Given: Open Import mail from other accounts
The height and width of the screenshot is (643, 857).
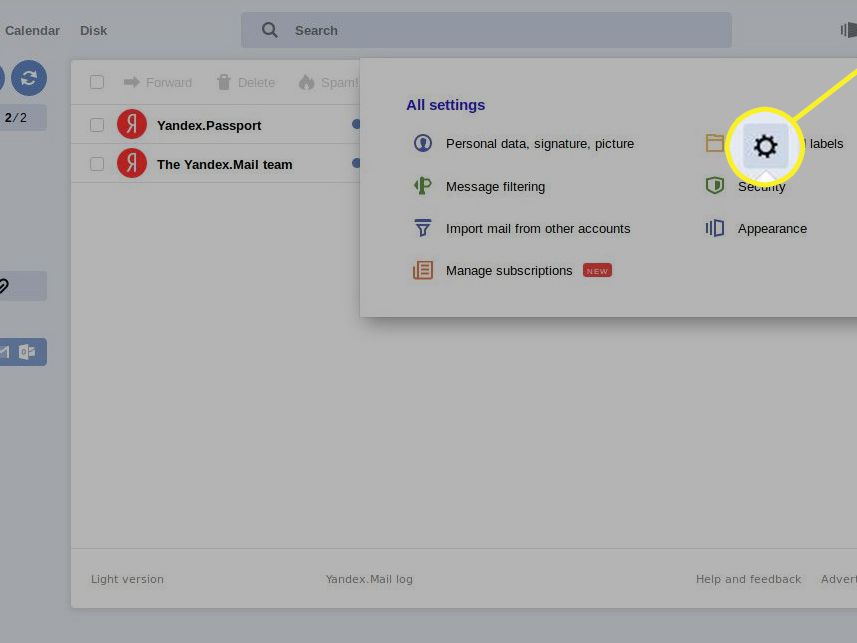Looking at the screenshot, I should (x=538, y=229).
